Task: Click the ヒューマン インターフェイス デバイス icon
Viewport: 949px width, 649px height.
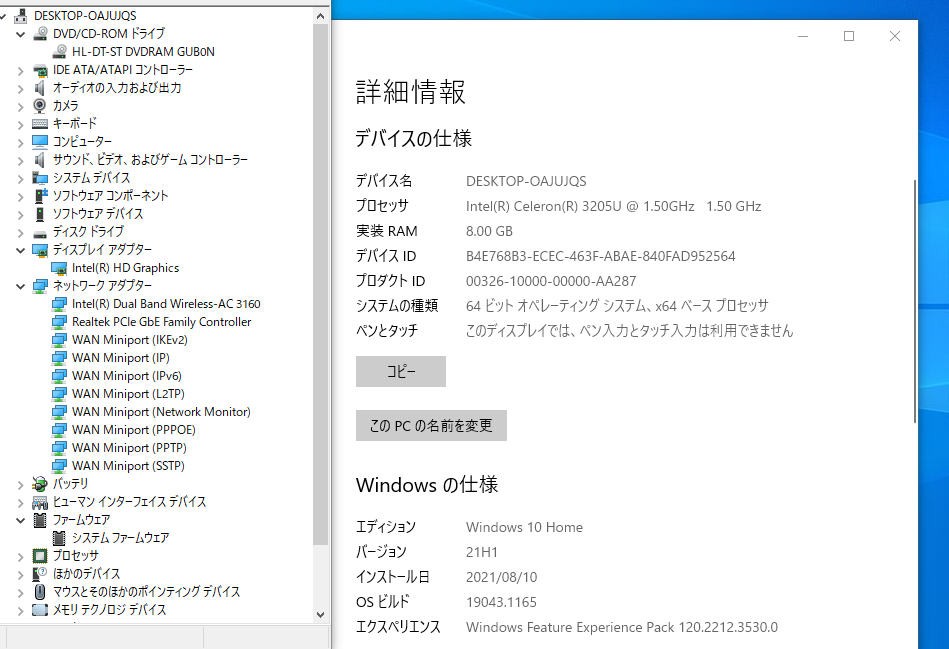Action: pos(40,502)
